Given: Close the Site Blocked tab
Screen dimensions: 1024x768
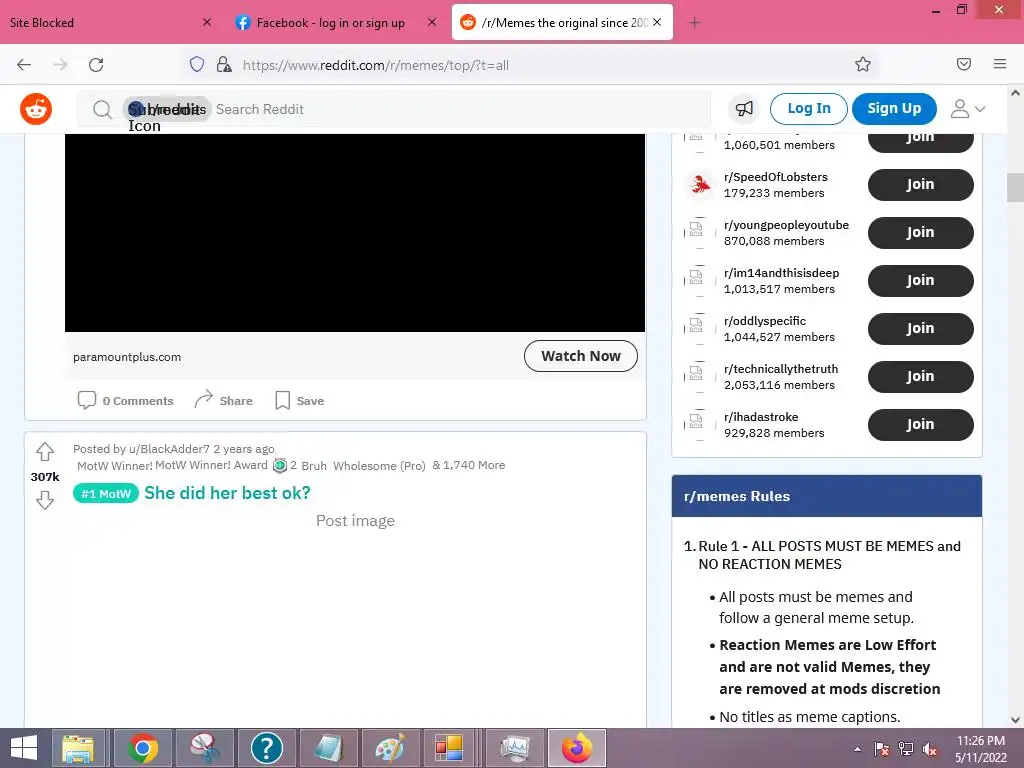Looking at the screenshot, I should pyautogui.click(x=207, y=22).
